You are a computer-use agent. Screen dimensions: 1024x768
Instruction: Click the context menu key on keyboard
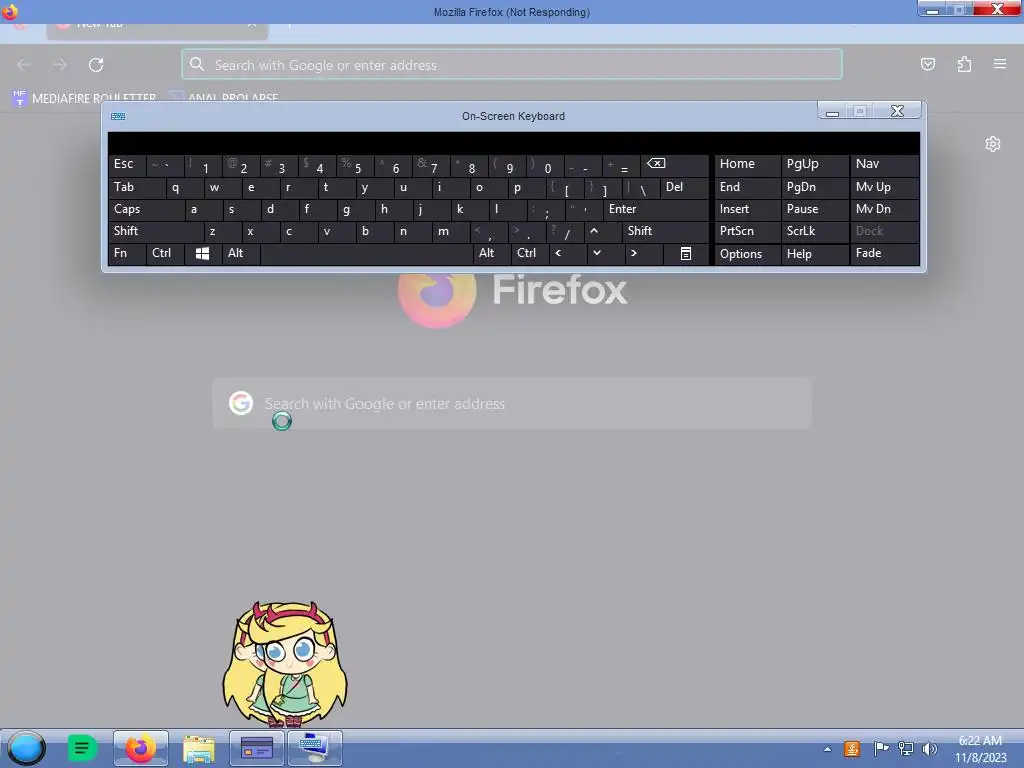(x=686, y=253)
